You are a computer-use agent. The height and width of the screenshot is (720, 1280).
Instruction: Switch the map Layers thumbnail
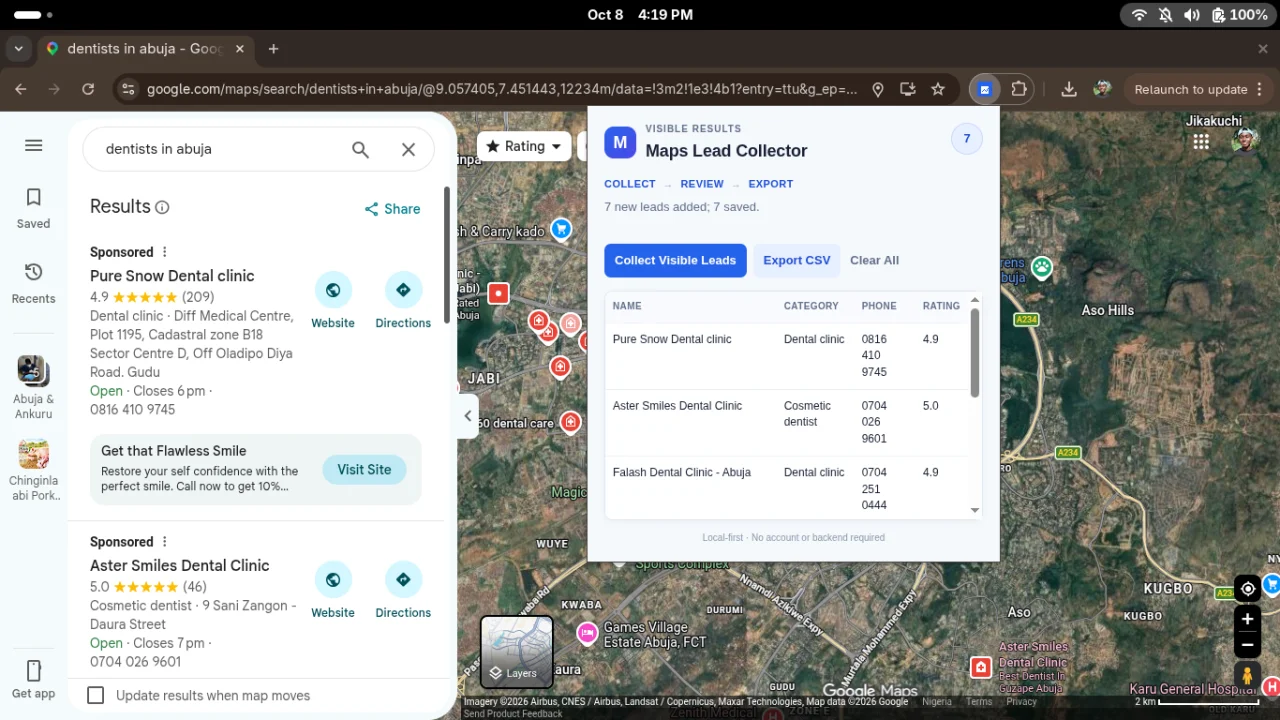[517, 652]
